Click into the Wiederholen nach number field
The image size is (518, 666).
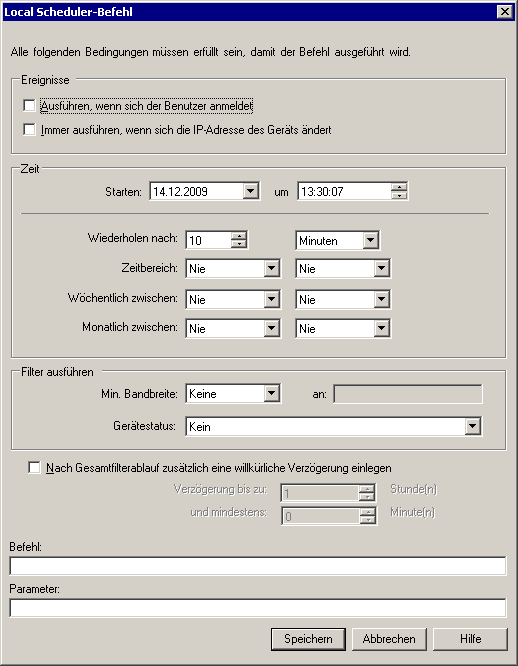coord(208,240)
